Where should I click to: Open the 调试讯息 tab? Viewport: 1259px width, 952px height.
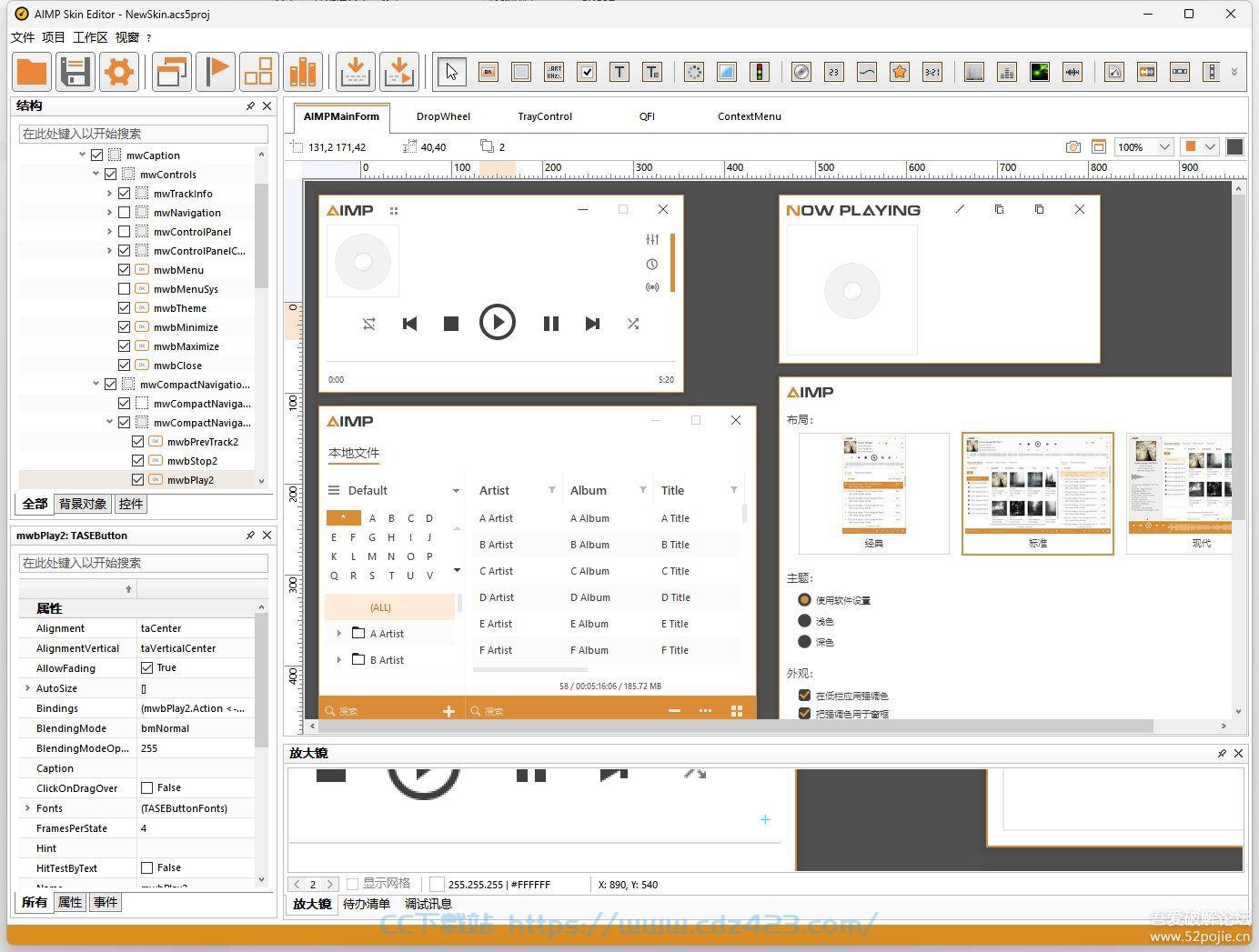click(x=428, y=904)
